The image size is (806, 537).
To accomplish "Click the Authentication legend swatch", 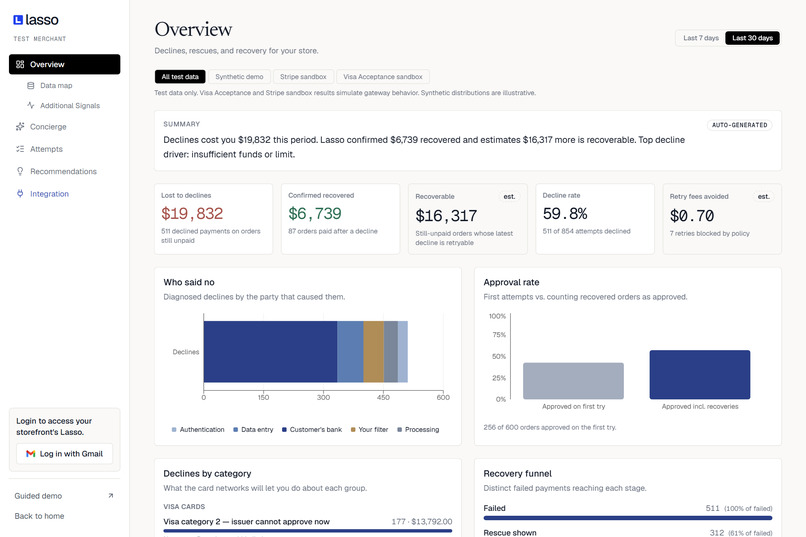I will 174,430.
